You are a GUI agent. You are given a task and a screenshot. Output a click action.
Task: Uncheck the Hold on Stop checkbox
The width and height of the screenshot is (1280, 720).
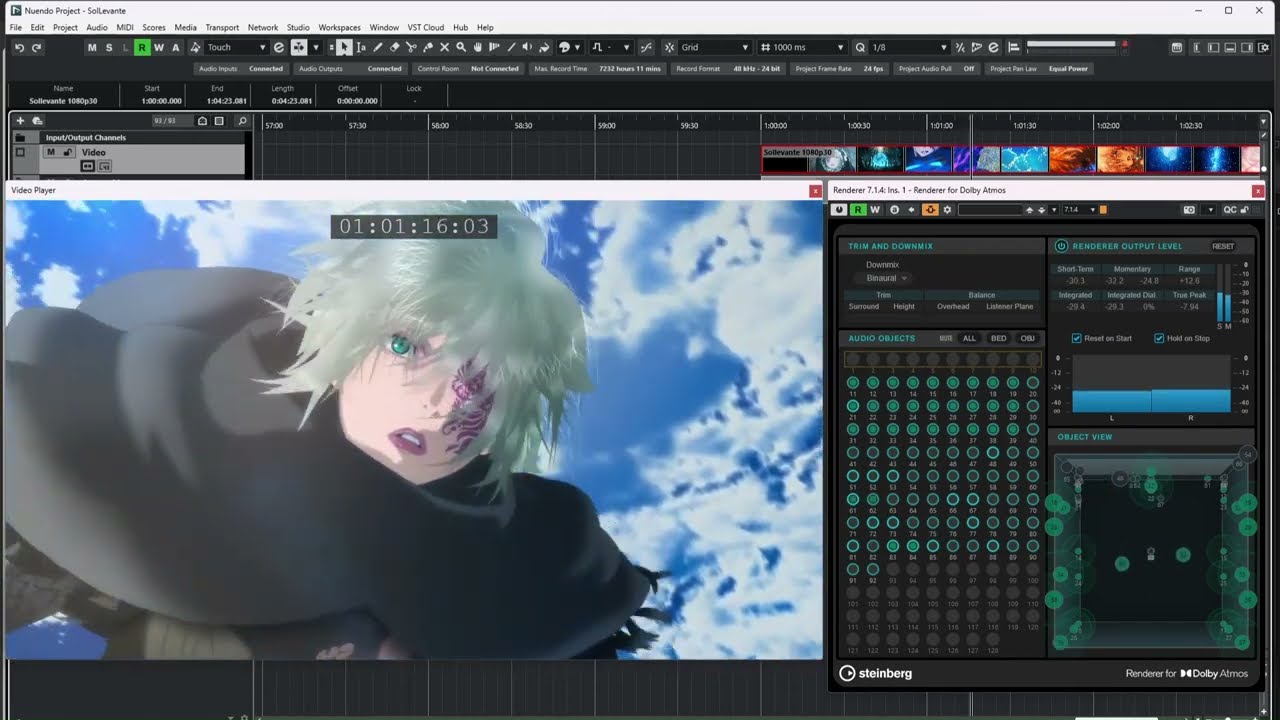point(1159,338)
